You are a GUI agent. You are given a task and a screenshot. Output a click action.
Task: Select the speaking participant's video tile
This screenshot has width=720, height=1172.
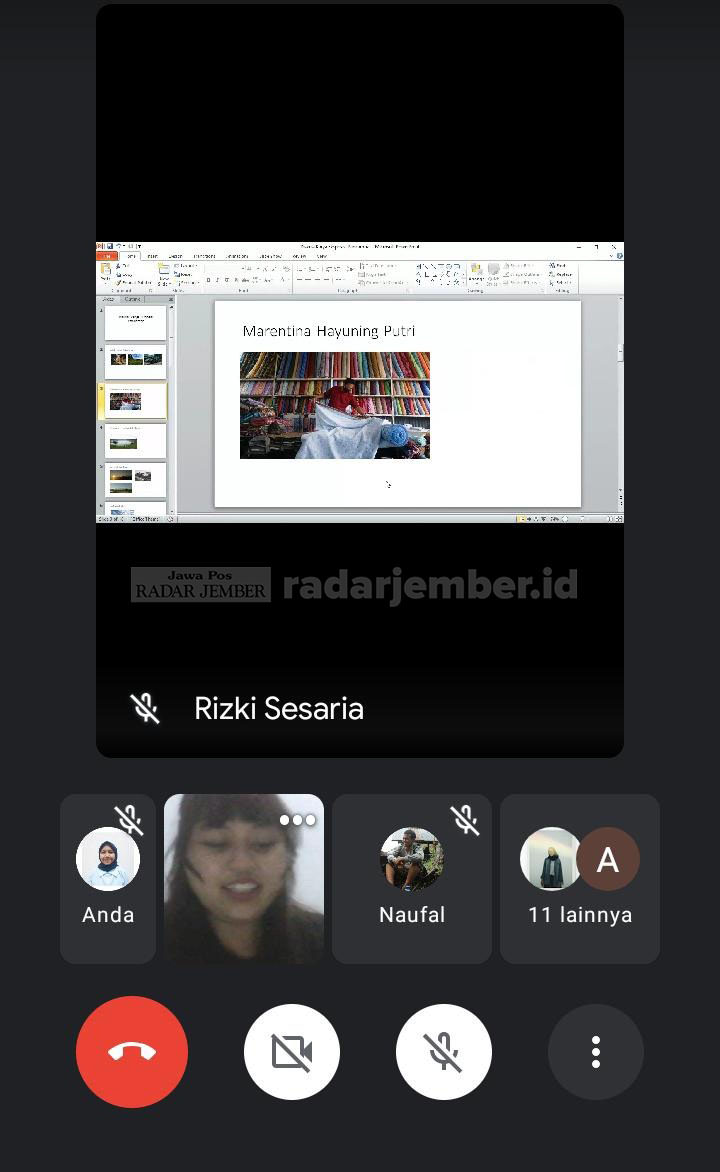[244, 878]
